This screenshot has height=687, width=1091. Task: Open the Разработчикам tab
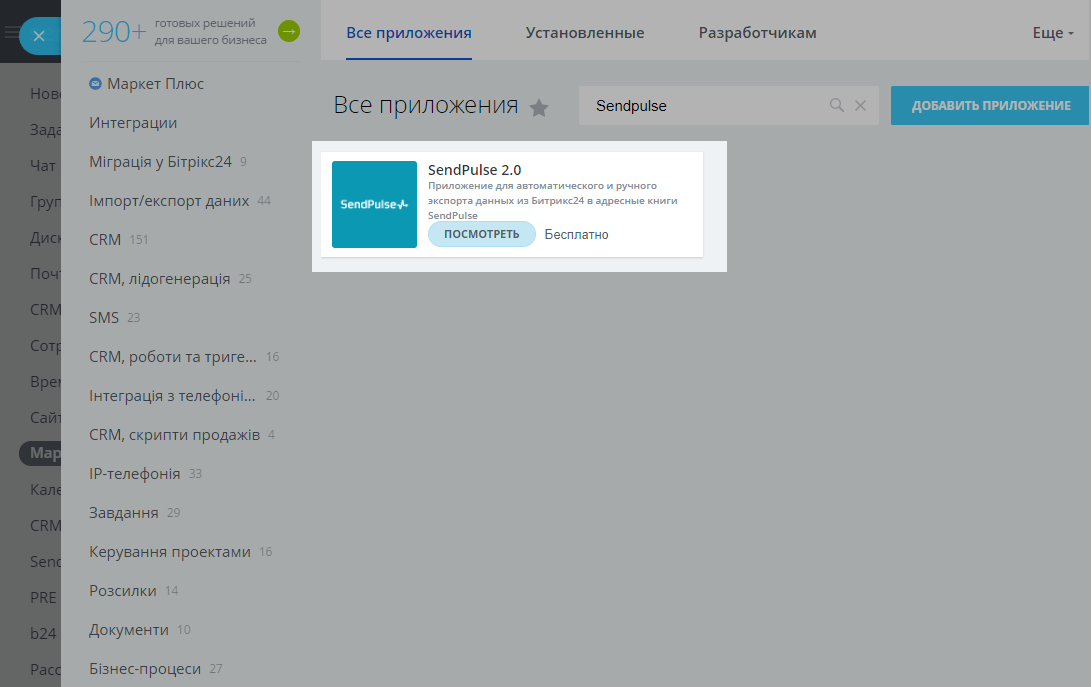click(757, 33)
